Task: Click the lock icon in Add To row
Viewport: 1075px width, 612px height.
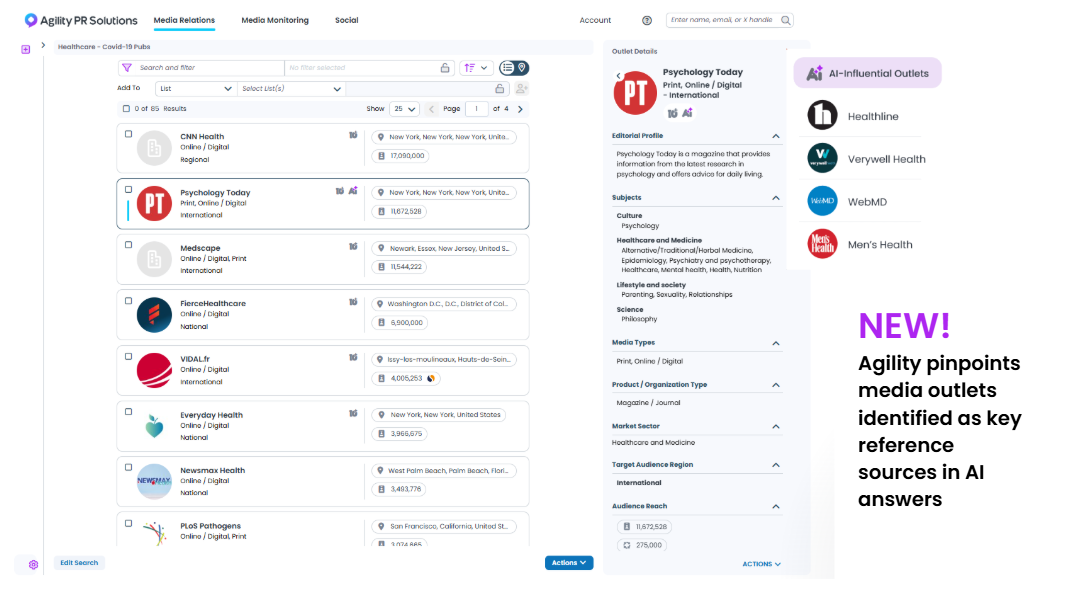Action: (x=500, y=88)
